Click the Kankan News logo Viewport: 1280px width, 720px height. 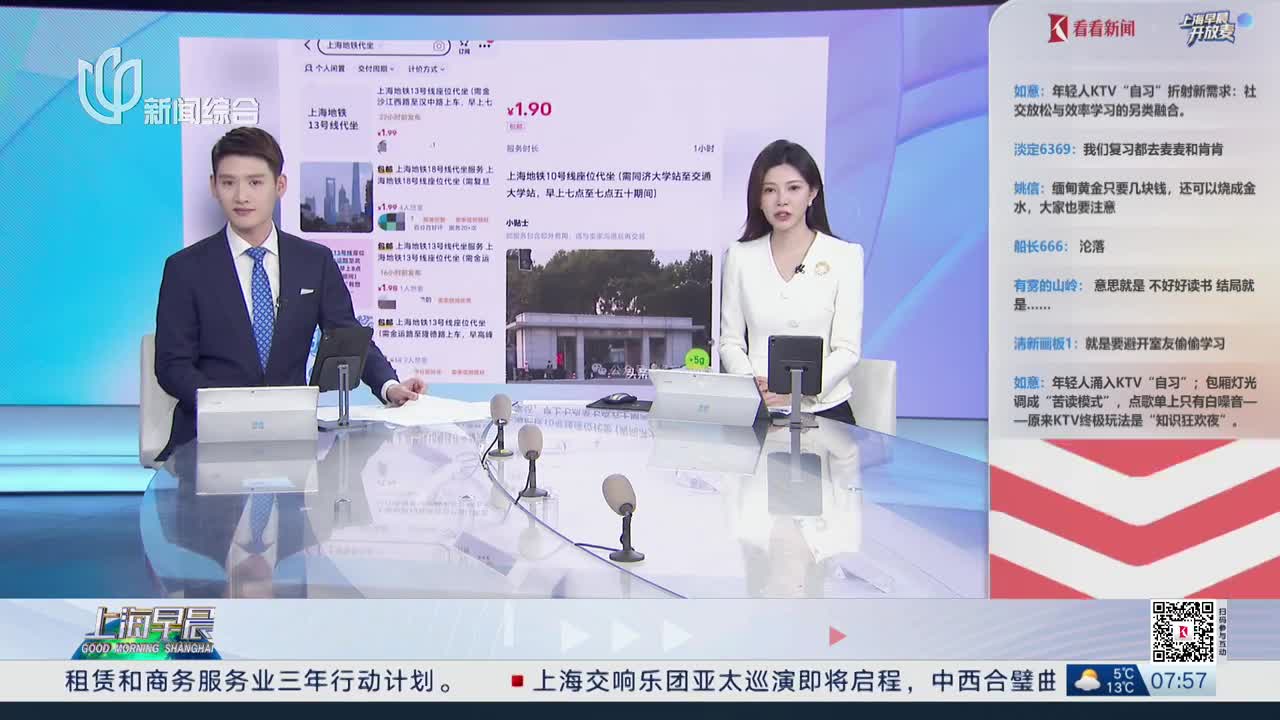click(1091, 28)
